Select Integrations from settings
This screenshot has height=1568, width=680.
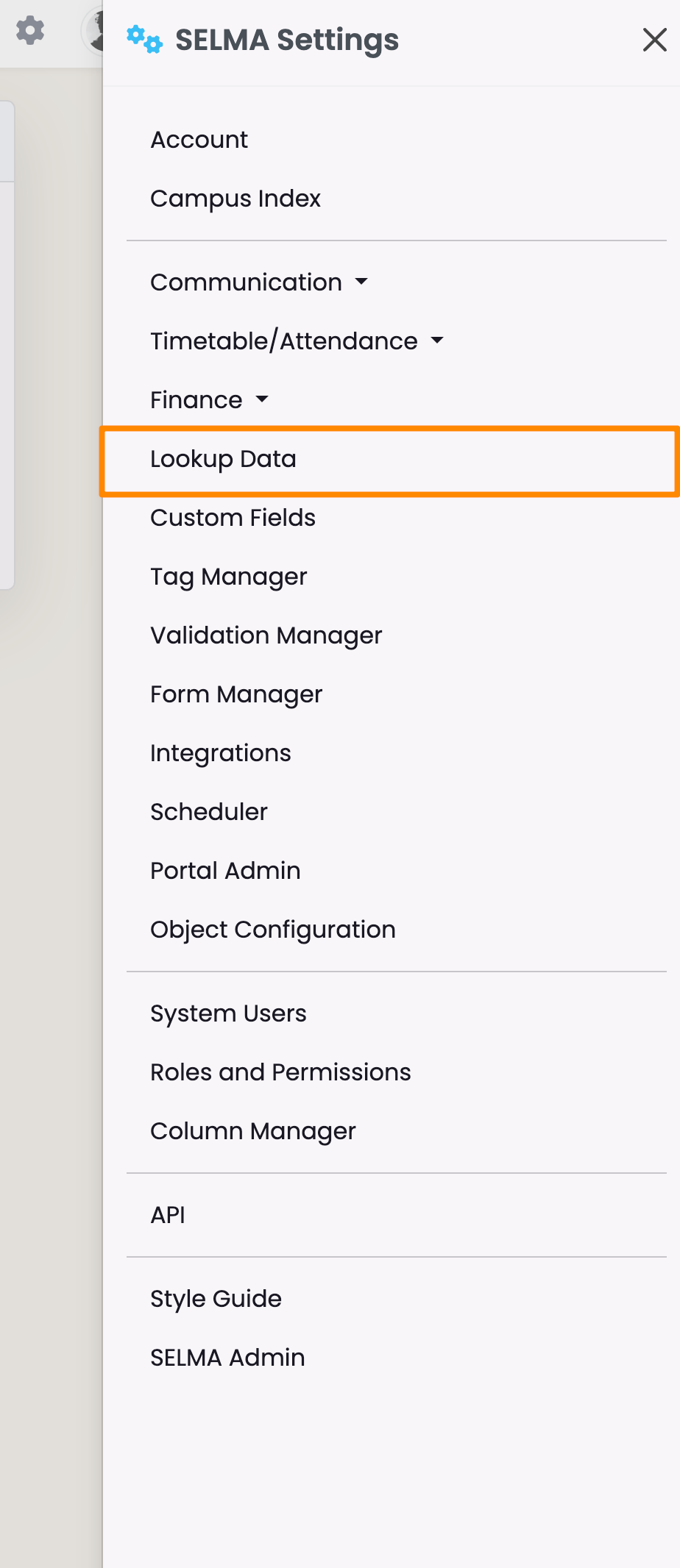220,753
